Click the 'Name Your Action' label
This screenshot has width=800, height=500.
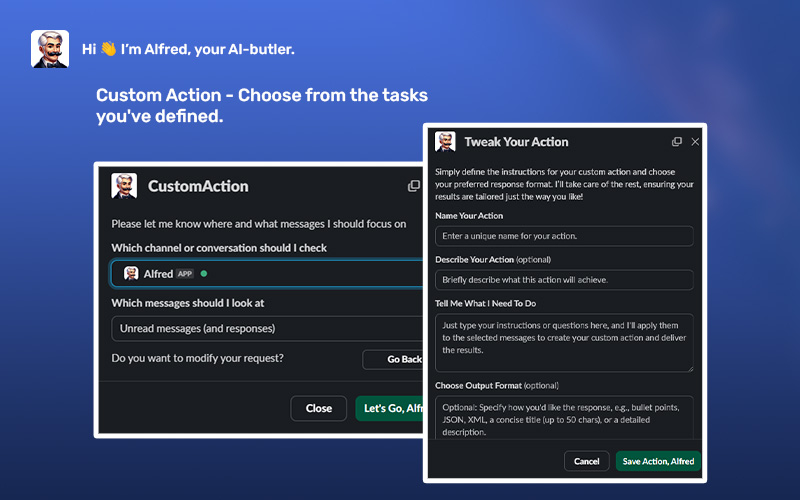click(x=469, y=216)
